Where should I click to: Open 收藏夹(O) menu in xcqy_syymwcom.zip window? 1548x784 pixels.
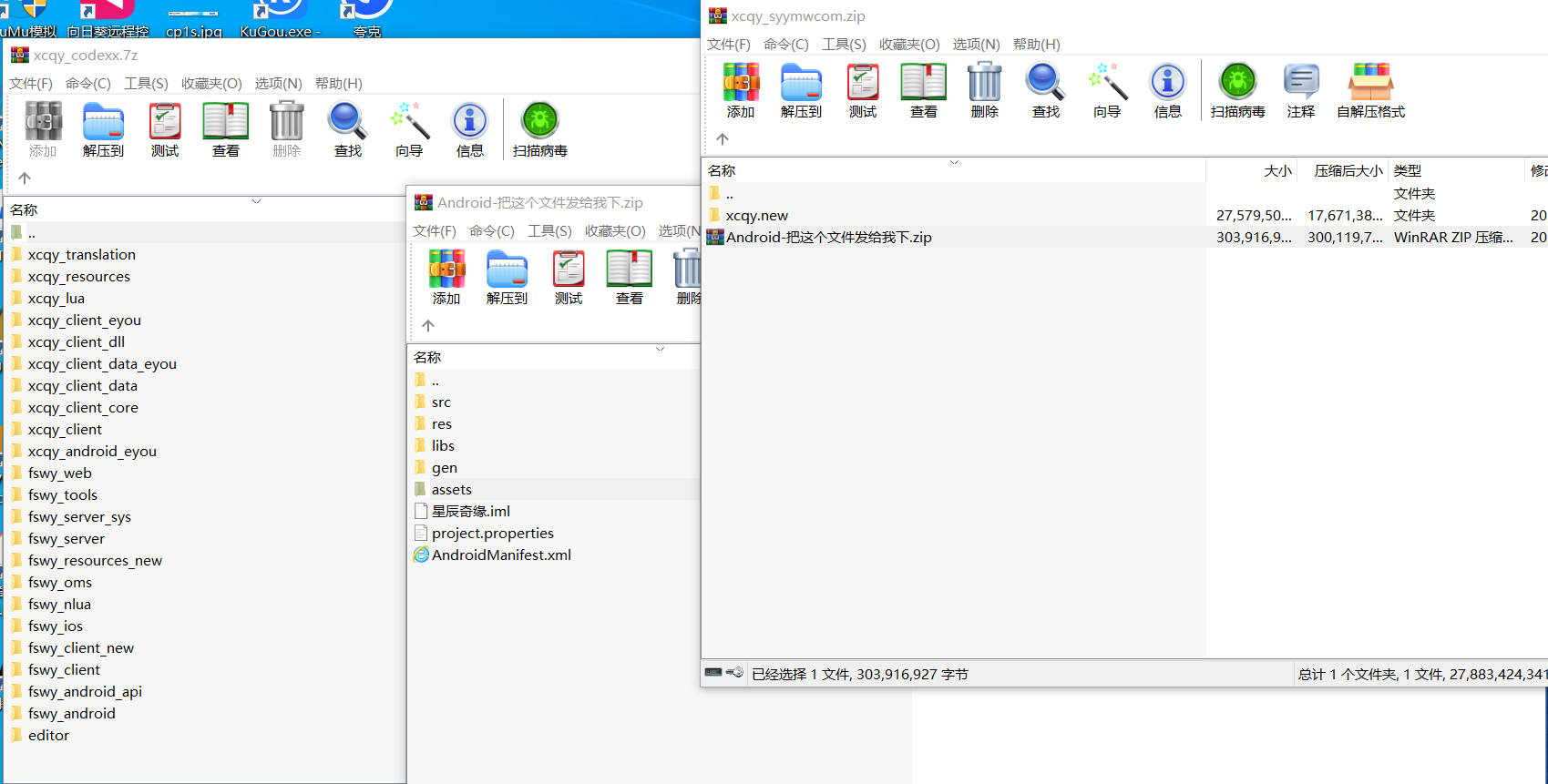pyautogui.click(x=908, y=45)
